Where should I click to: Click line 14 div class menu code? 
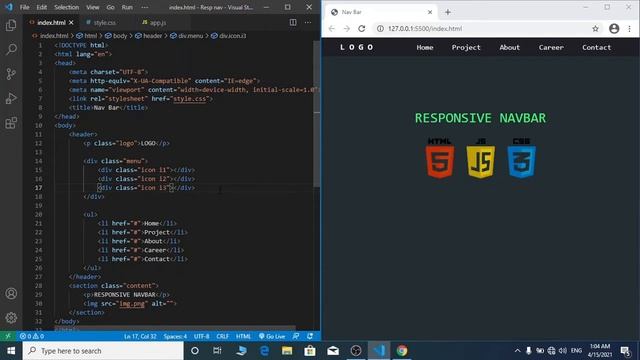pos(116,161)
